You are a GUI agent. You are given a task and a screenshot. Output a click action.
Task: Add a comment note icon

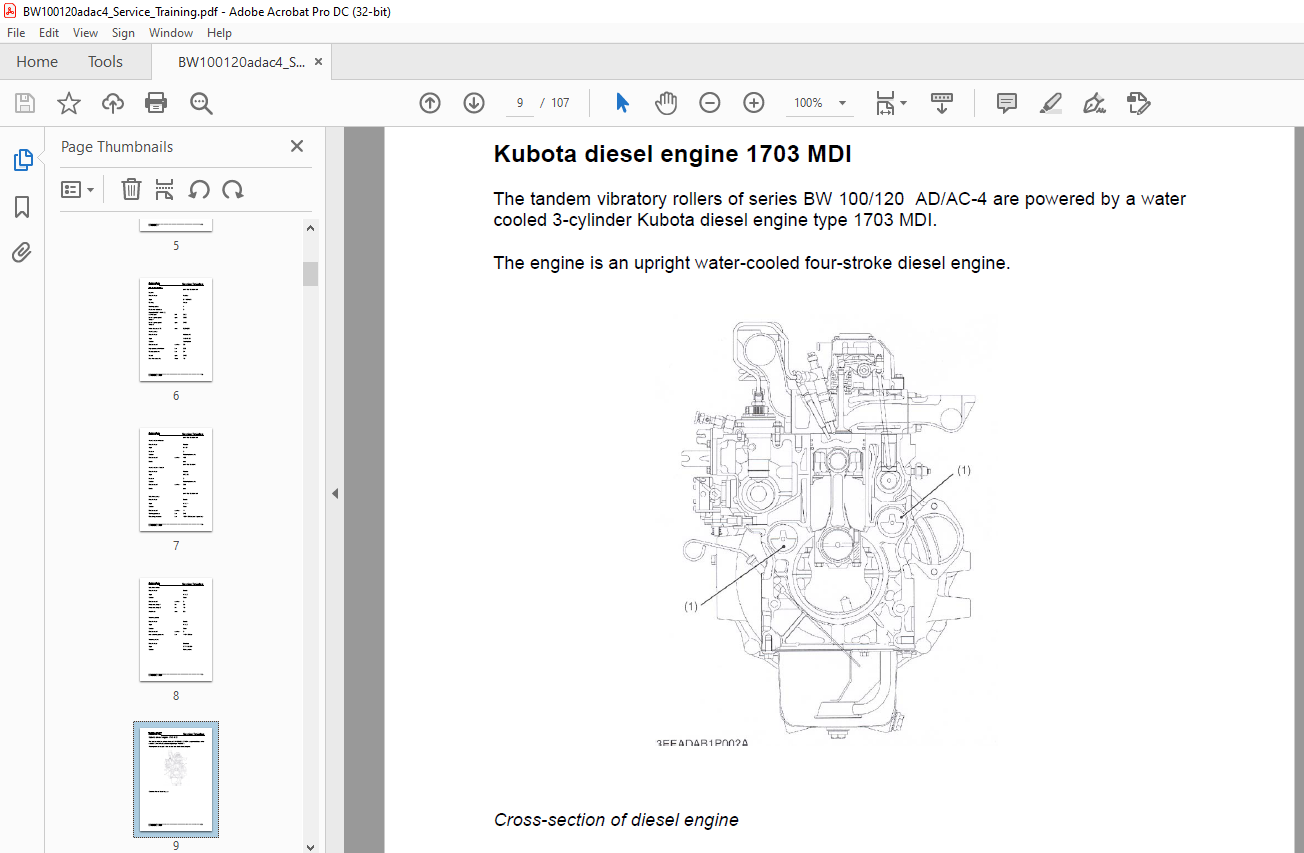click(1006, 103)
